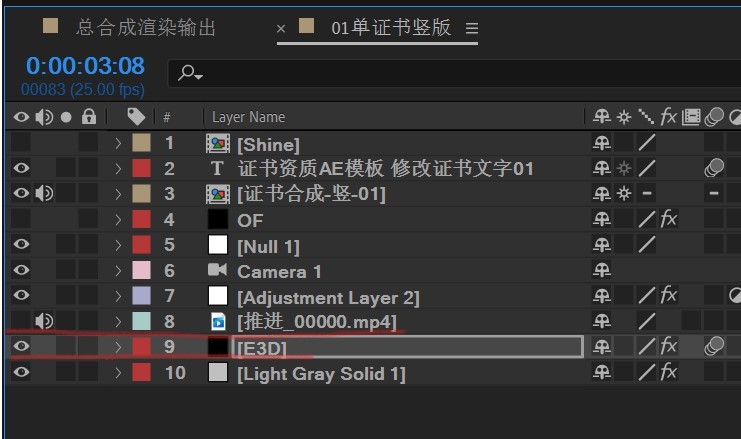741x439 pixels.
Task: Expand the E3D layer properties
Action: 118,347
